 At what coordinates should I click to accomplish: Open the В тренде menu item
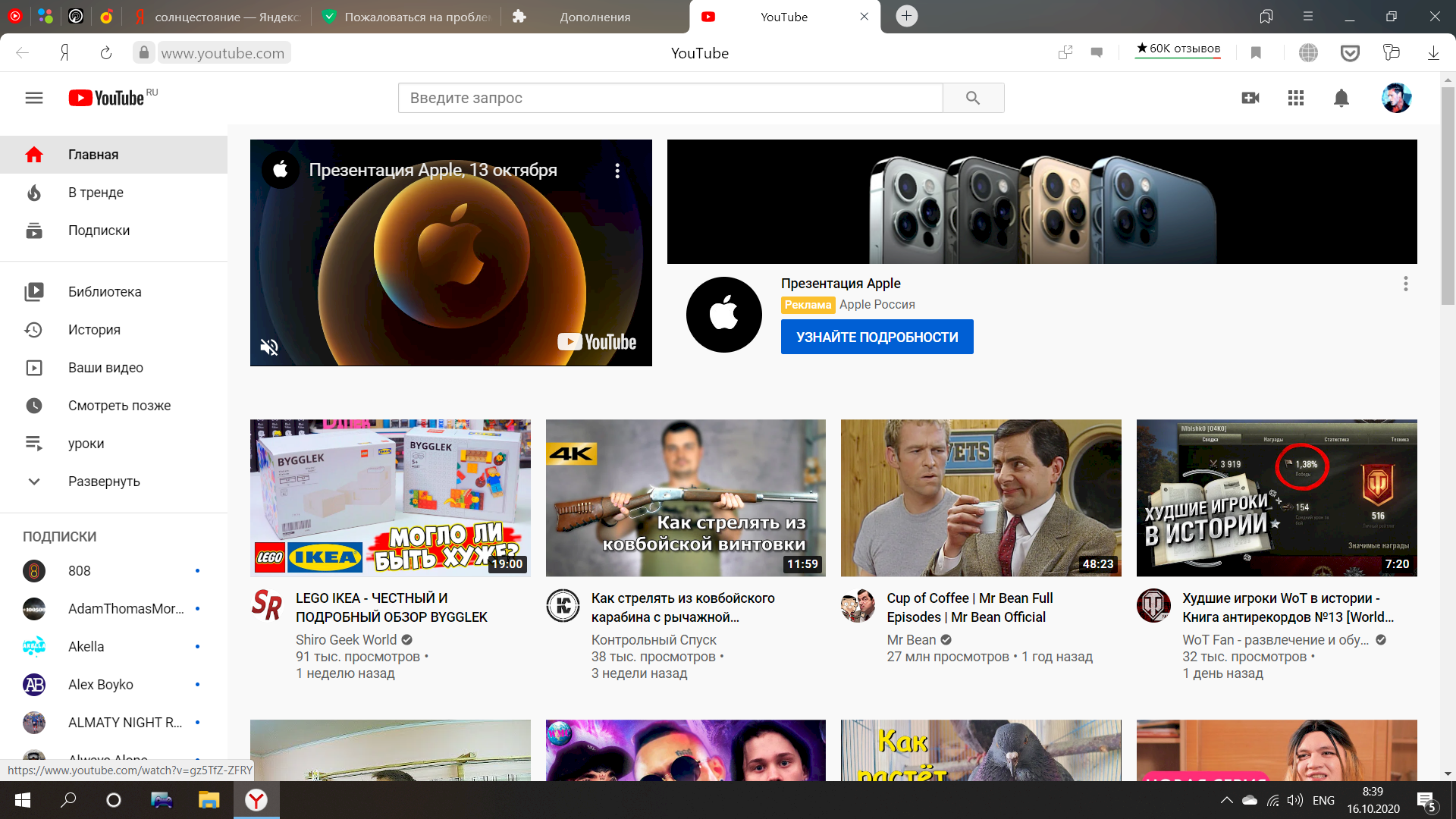tap(96, 192)
